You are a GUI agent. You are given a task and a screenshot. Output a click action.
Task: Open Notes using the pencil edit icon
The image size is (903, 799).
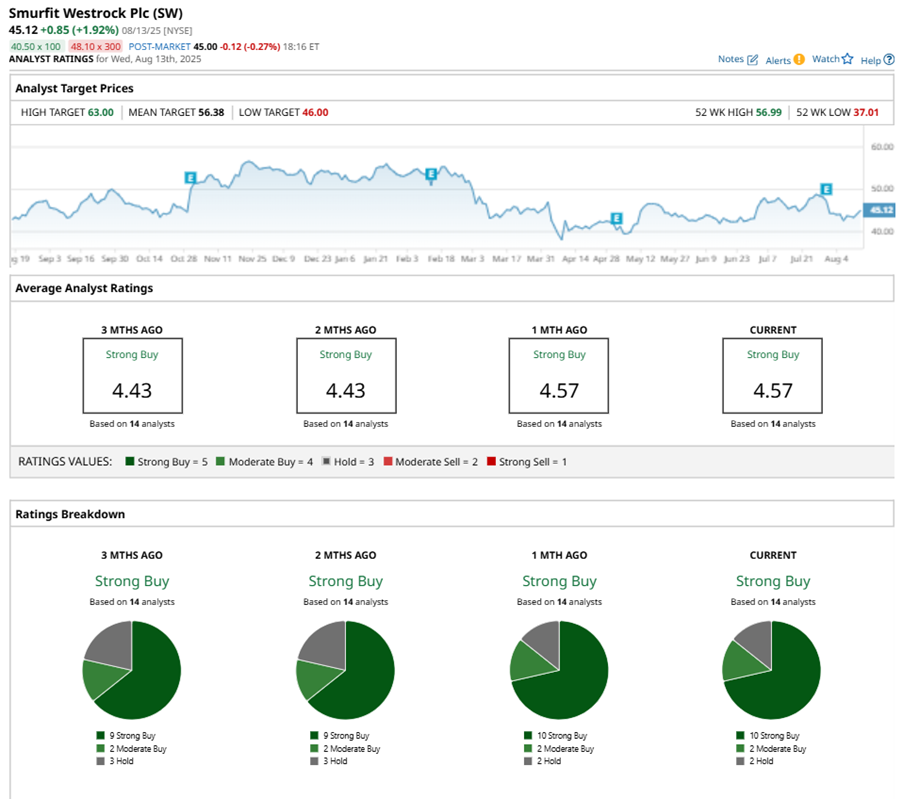click(752, 60)
